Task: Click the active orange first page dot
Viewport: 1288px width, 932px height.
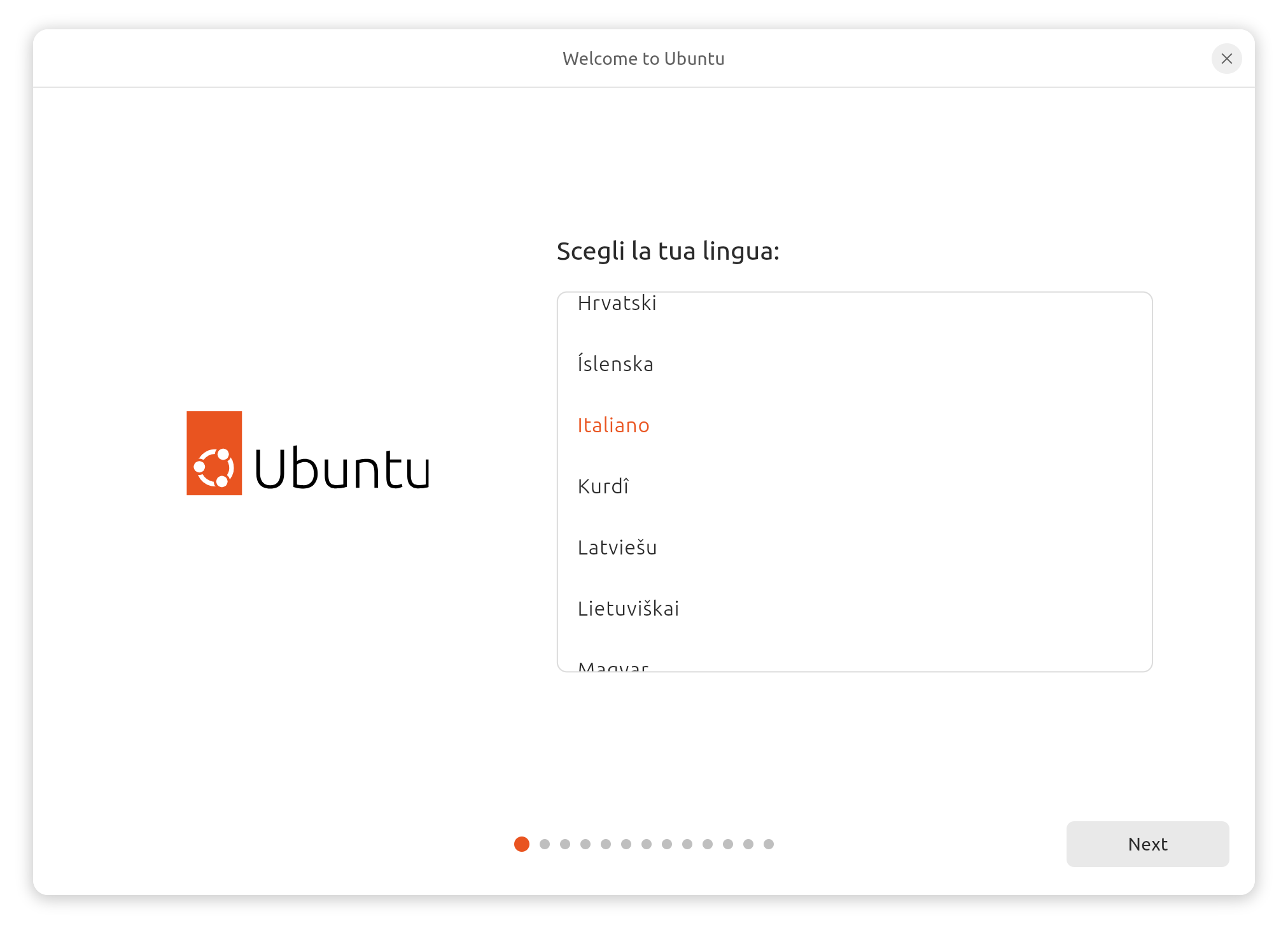Action: pyautogui.click(x=522, y=844)
